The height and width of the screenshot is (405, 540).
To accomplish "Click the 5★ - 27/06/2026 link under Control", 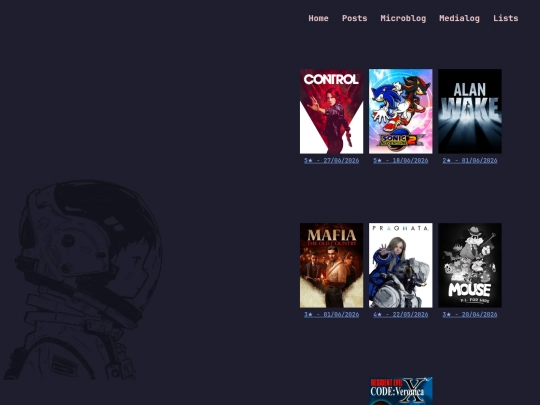I will [x=331, y=161].
